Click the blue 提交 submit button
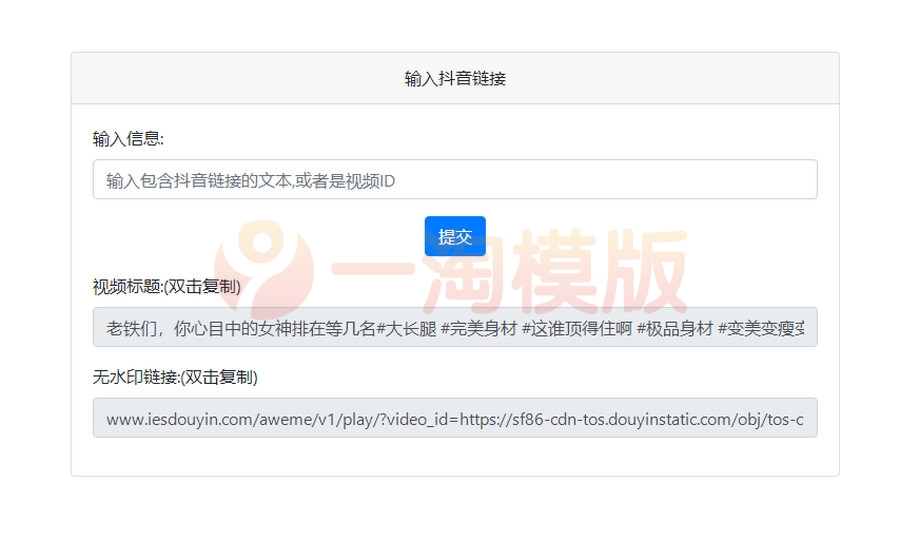900x540 pixels. (x=455, y=236)
